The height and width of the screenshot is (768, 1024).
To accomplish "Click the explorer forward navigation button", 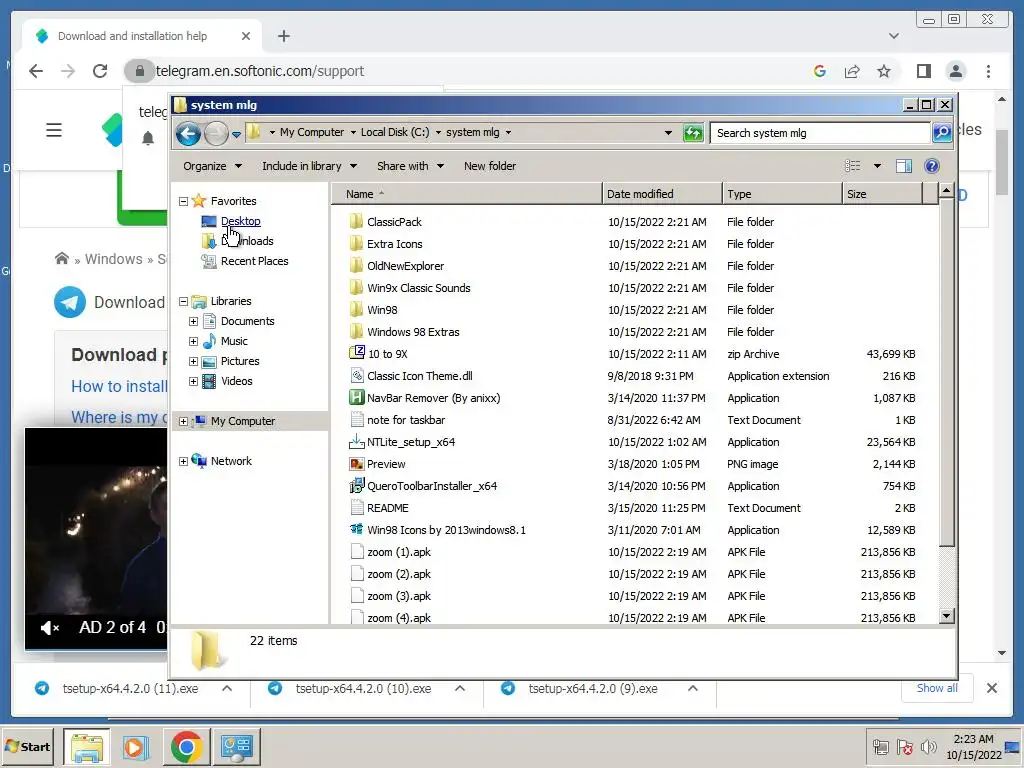I will [x=216, y=134].
